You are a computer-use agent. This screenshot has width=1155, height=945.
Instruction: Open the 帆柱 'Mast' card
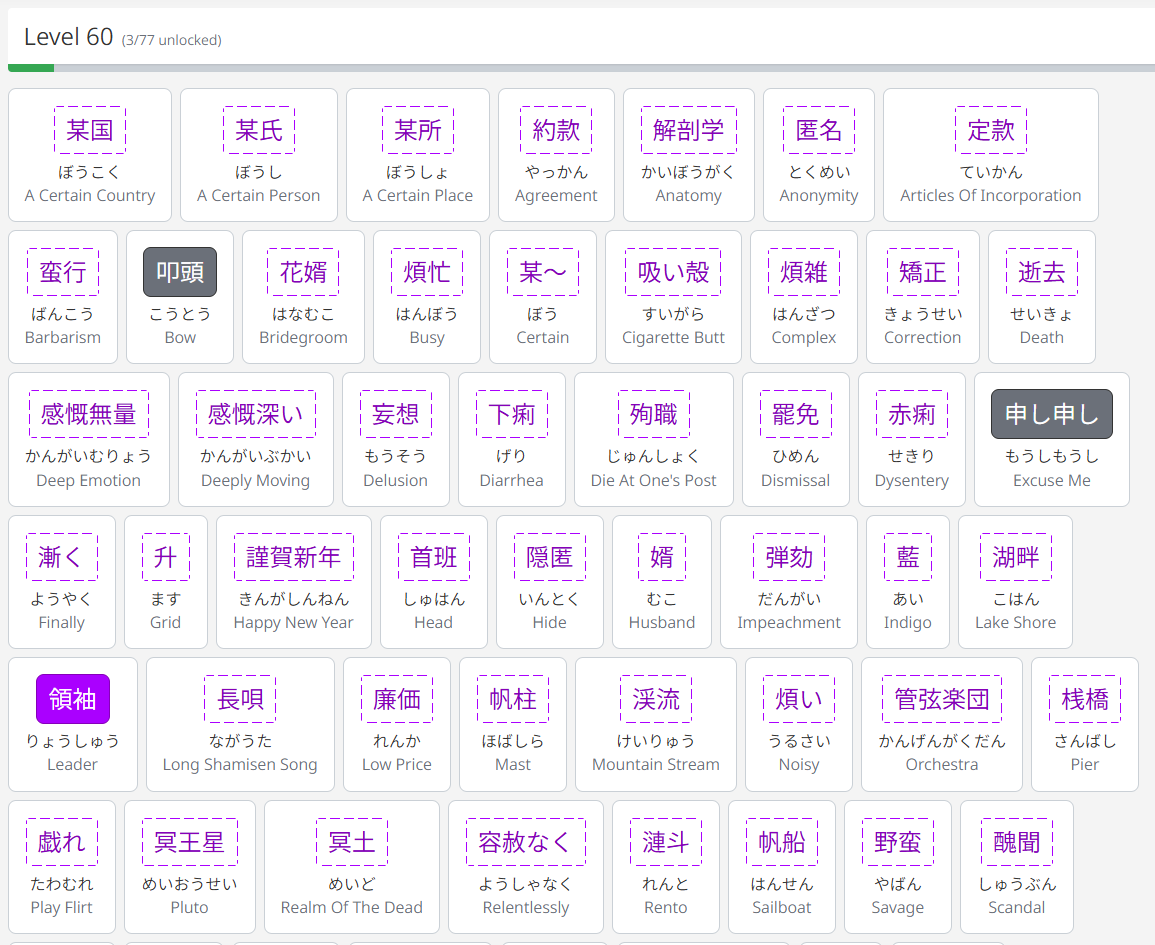513,724
